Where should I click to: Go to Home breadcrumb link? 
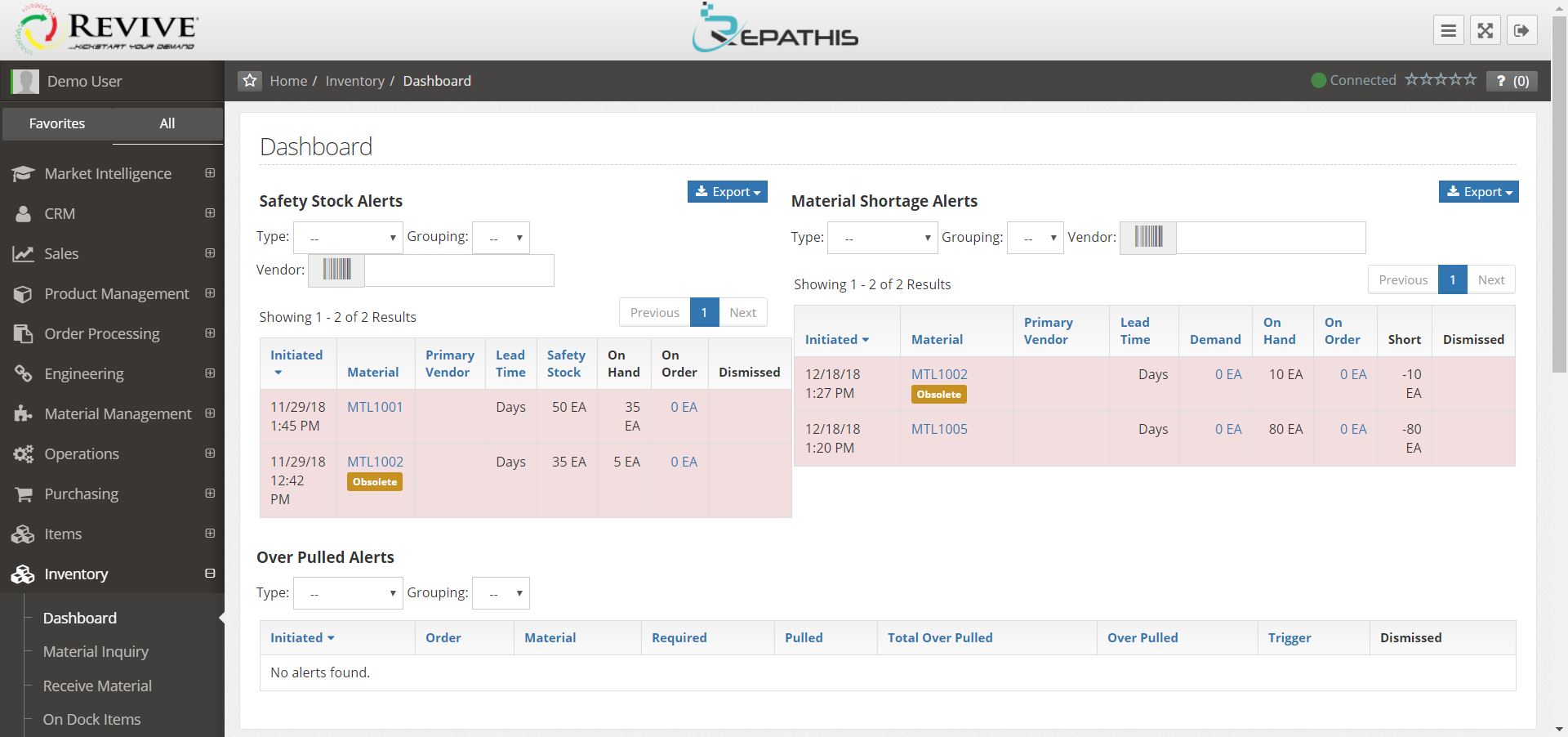[288, 81]
